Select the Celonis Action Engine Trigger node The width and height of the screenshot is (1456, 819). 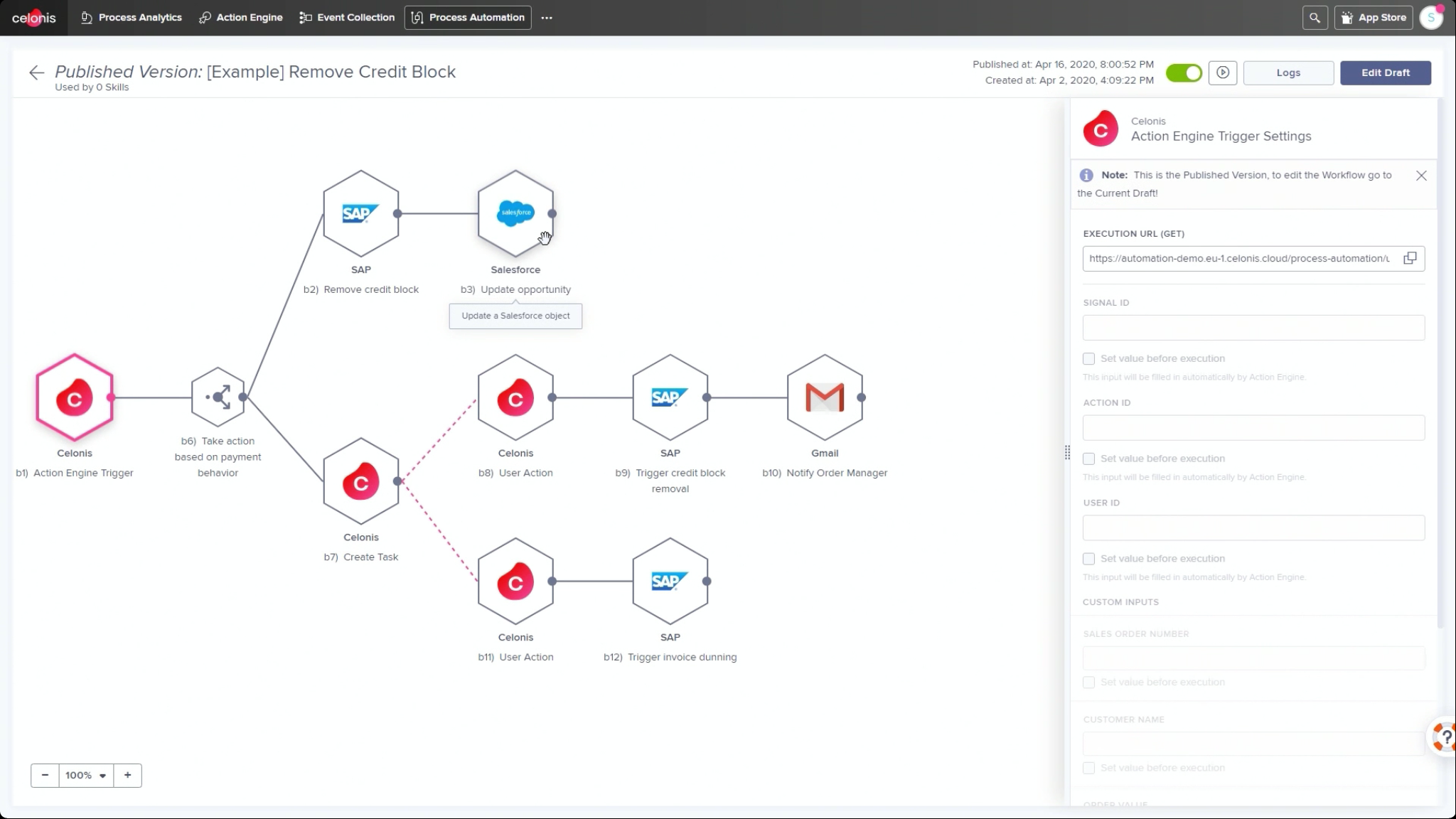tap(74, 398)
